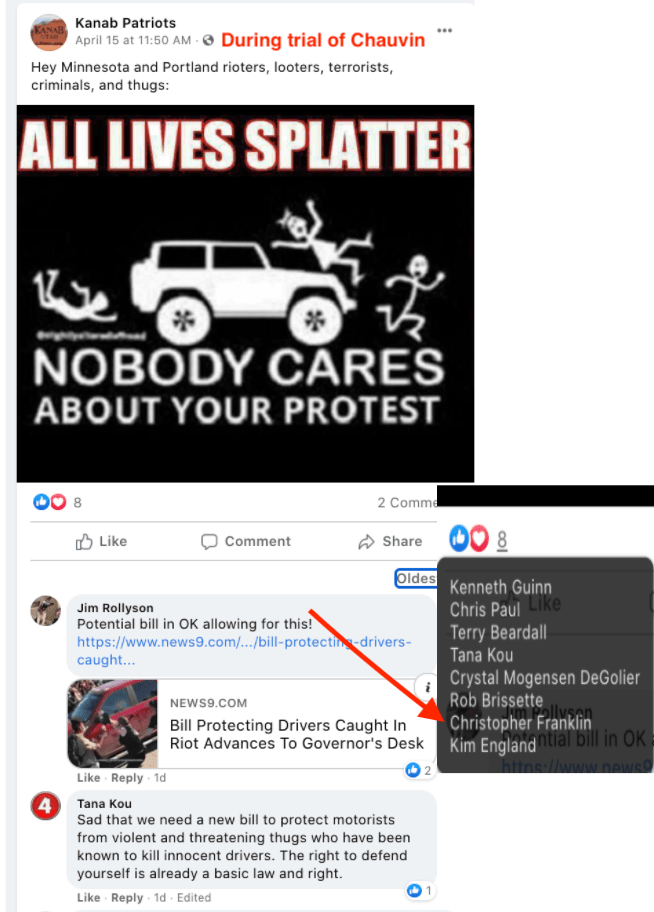
Task: Open the Oldest comment sorting dropdown
Action: (415, 578)
